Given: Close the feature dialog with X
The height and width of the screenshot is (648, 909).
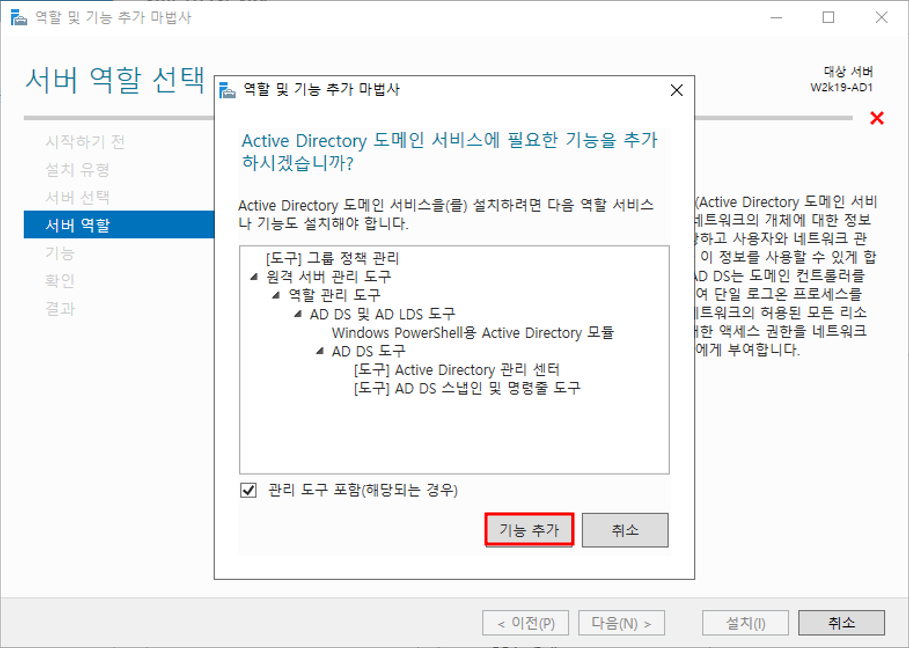Looking at the screenshot, I should click(677, 90).
